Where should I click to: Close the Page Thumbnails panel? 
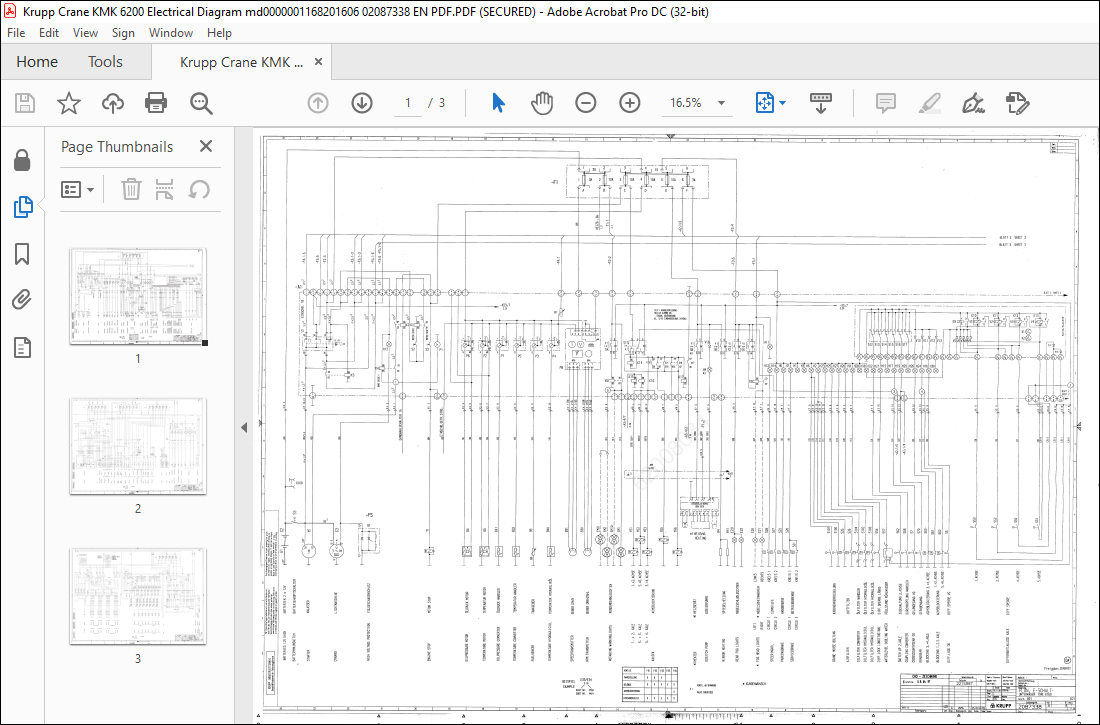coord(206,146)
